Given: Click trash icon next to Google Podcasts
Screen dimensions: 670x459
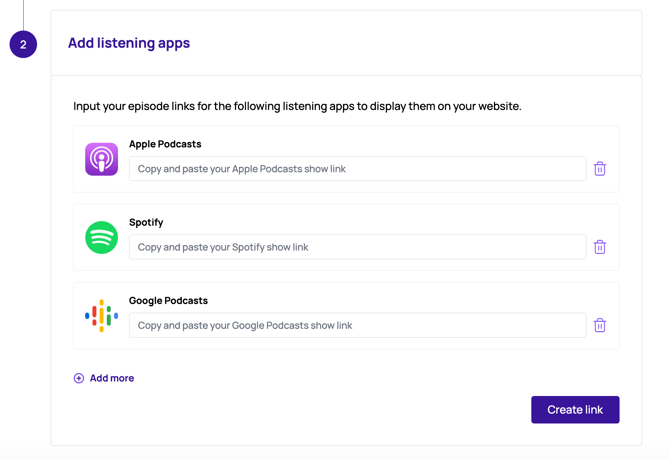Looking at the screenshot, I should tap(599, 325).
